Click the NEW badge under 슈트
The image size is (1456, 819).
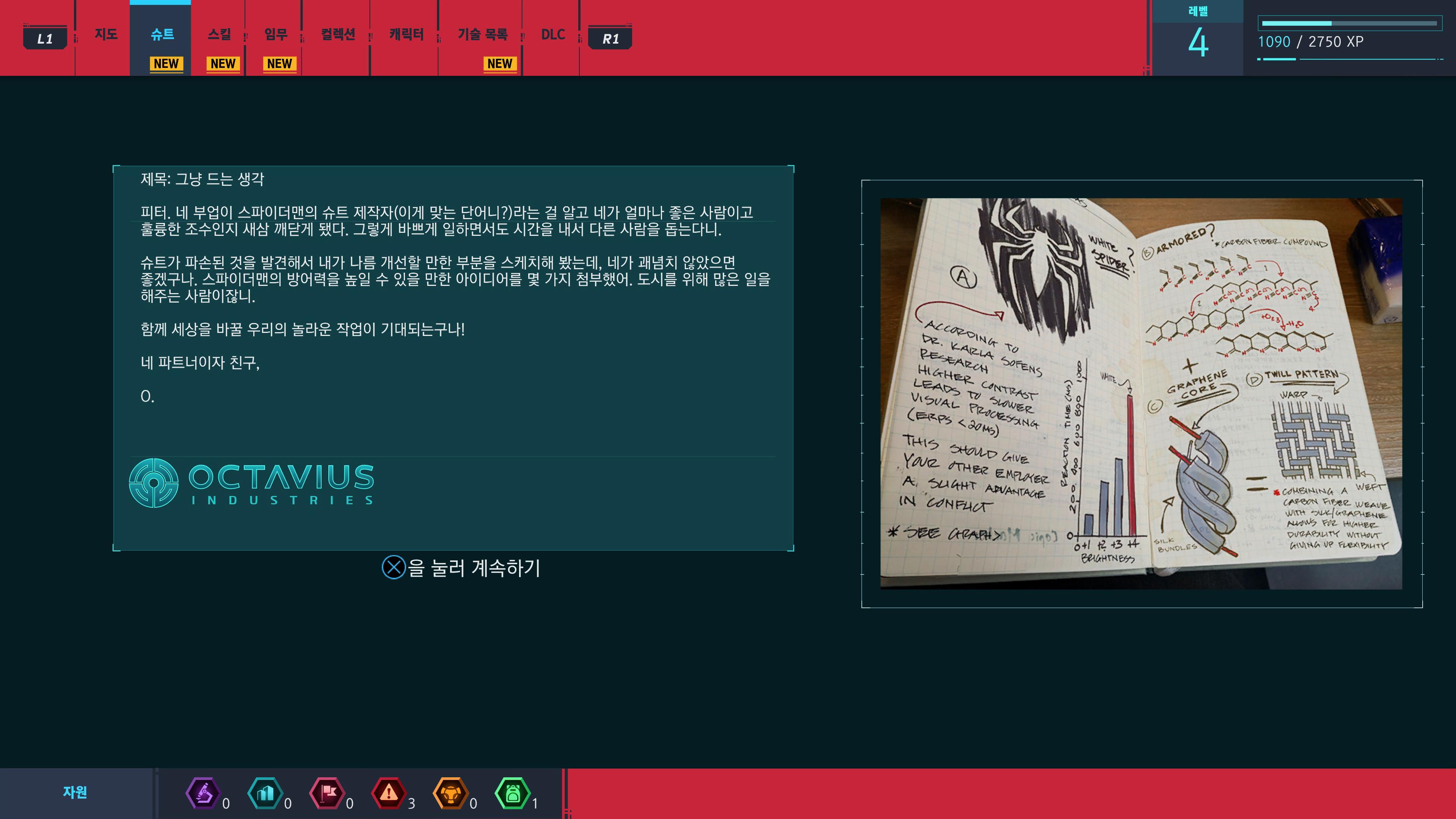coord(166,64)
